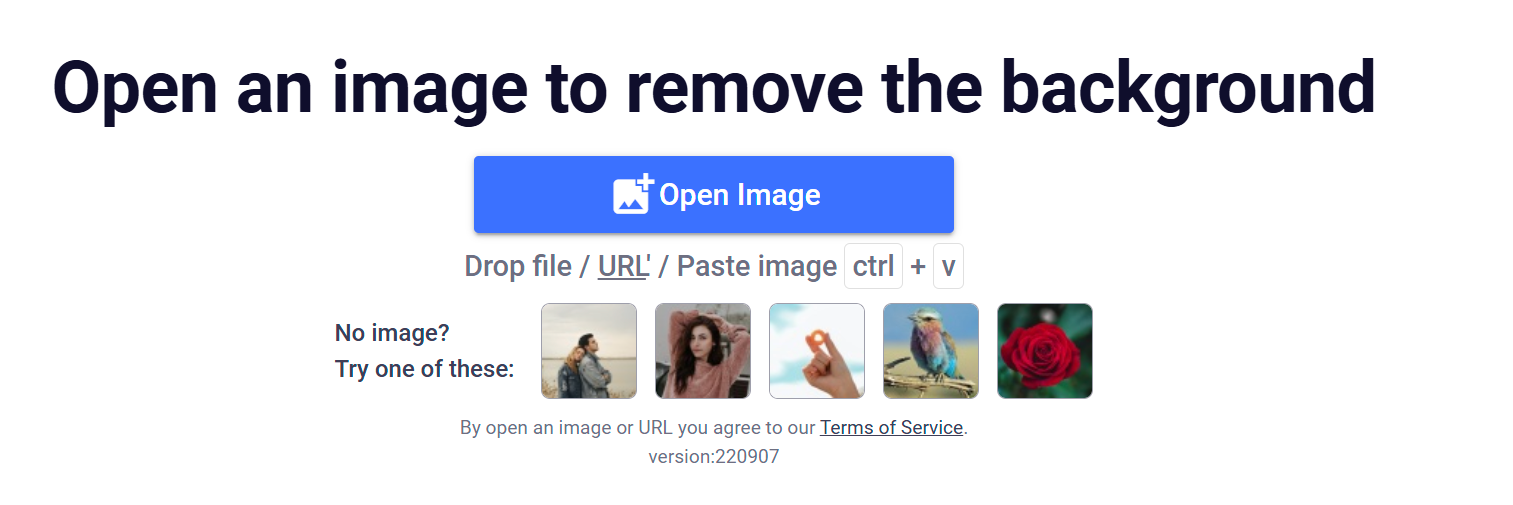Click the ctrl key badge
Screen dimensions: 1513x505
click(873, 266)
